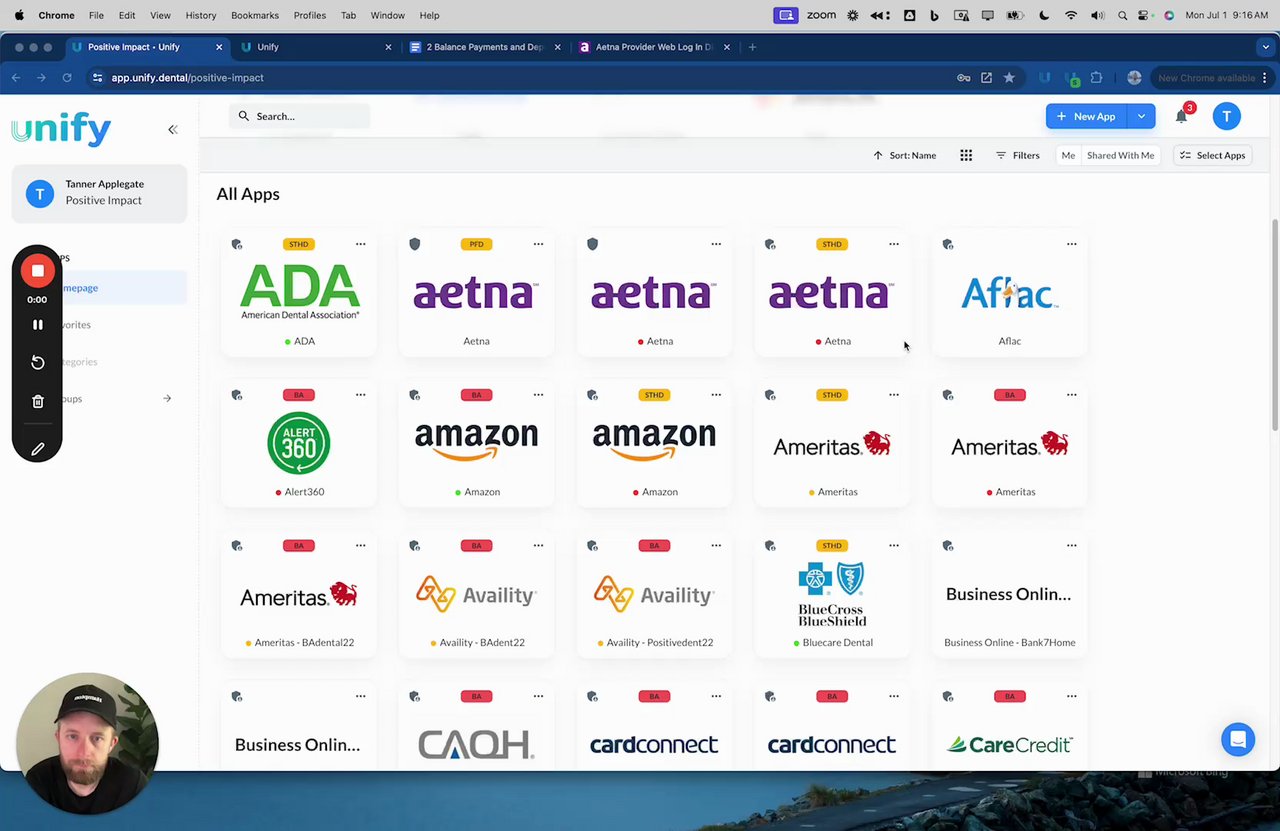
Task: Expand the Groups sidebar arrow
Action: pos(167,399)
